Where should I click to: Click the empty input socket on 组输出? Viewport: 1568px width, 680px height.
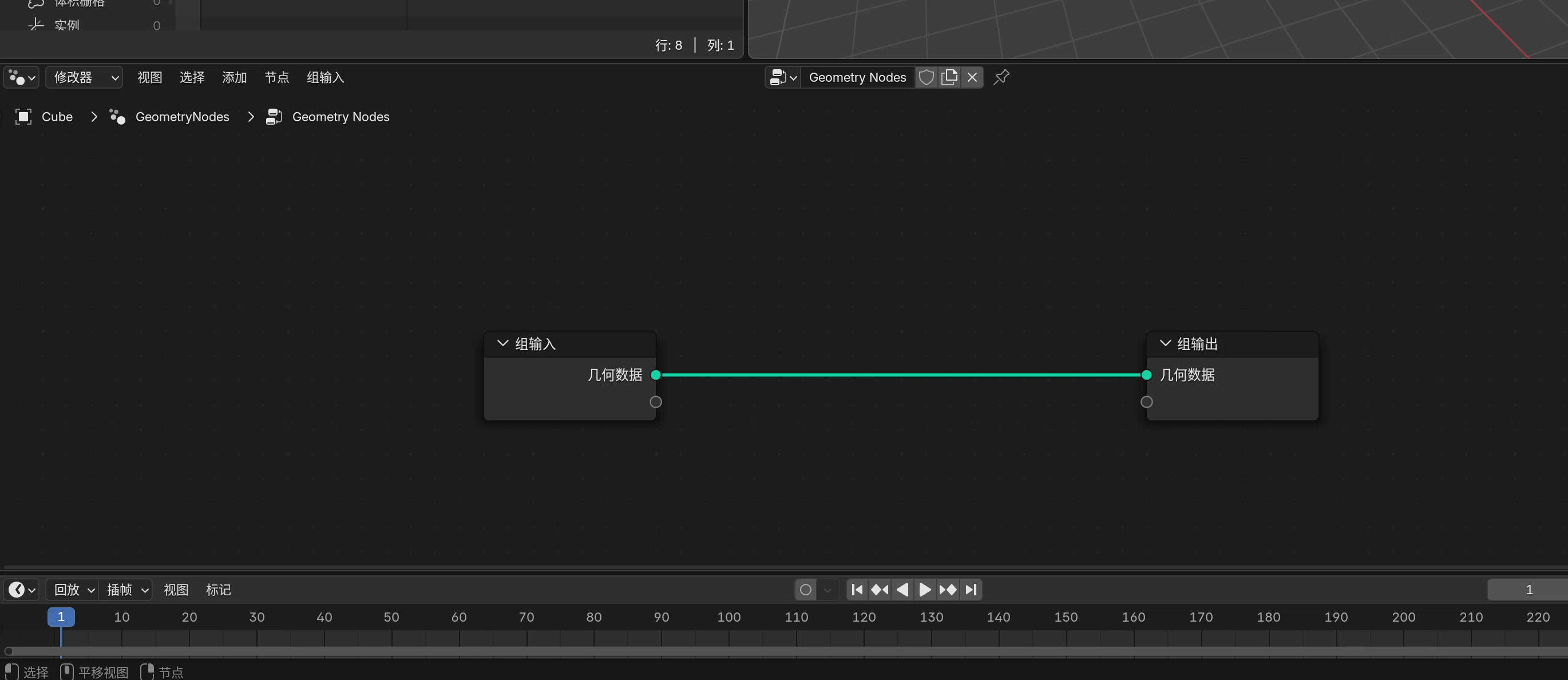tap(1146, 402)
